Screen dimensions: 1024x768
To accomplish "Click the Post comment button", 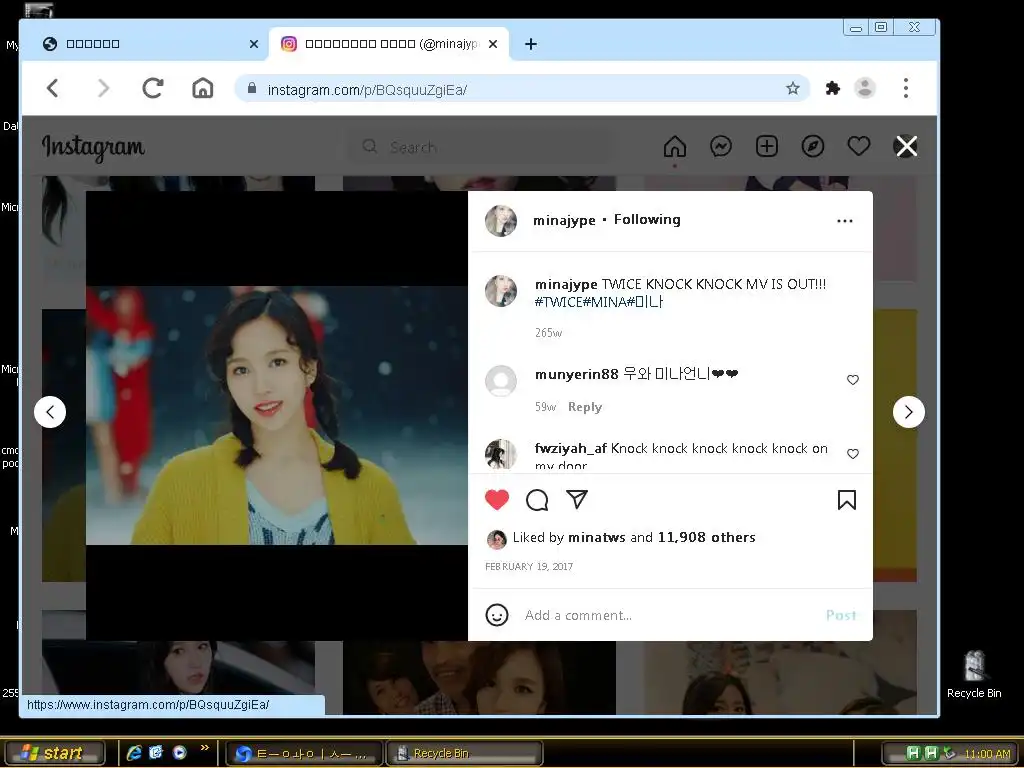I will pyautogui.click(x=840, y=615).
